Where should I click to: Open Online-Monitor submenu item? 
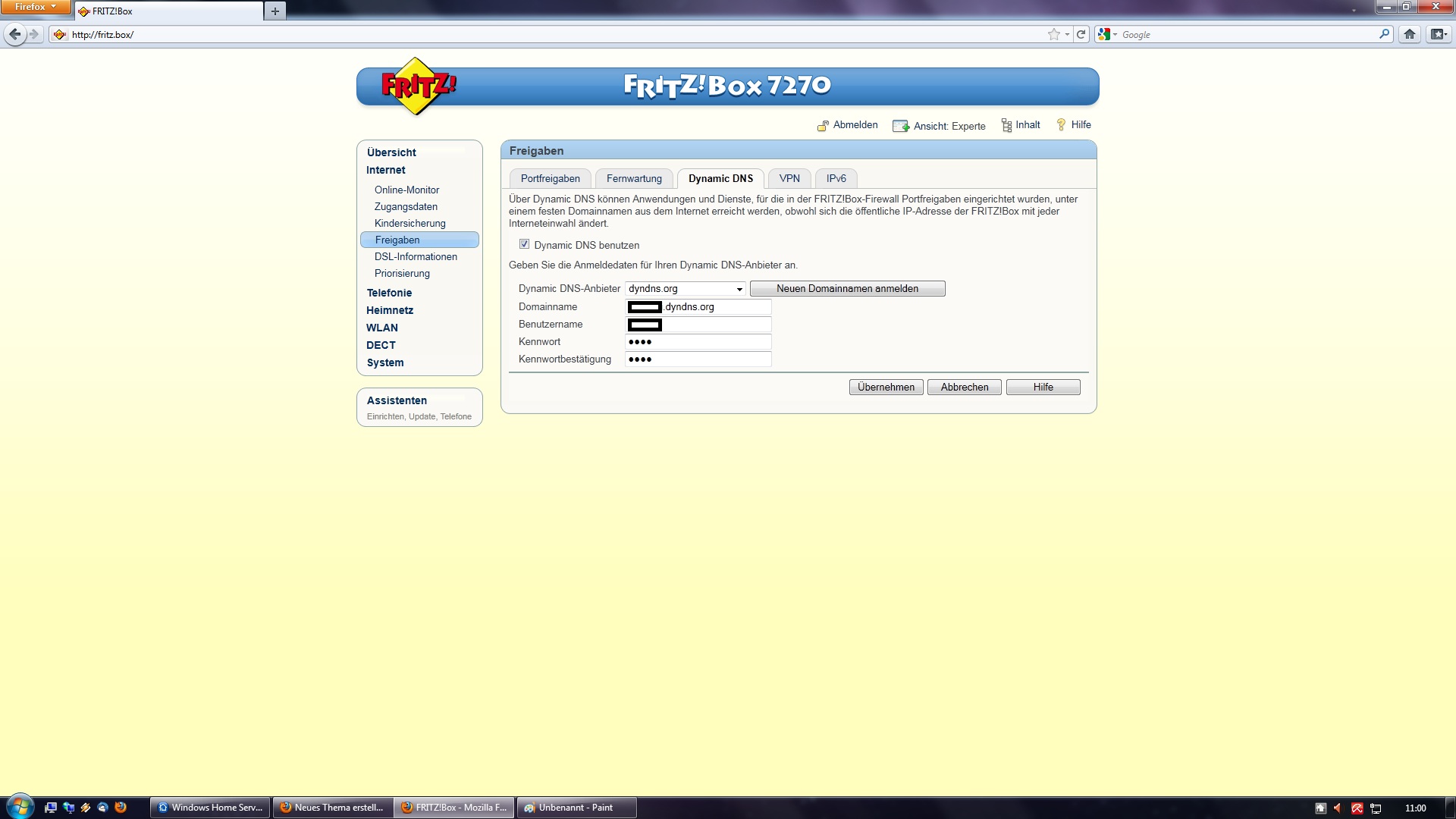pos(406,190)
